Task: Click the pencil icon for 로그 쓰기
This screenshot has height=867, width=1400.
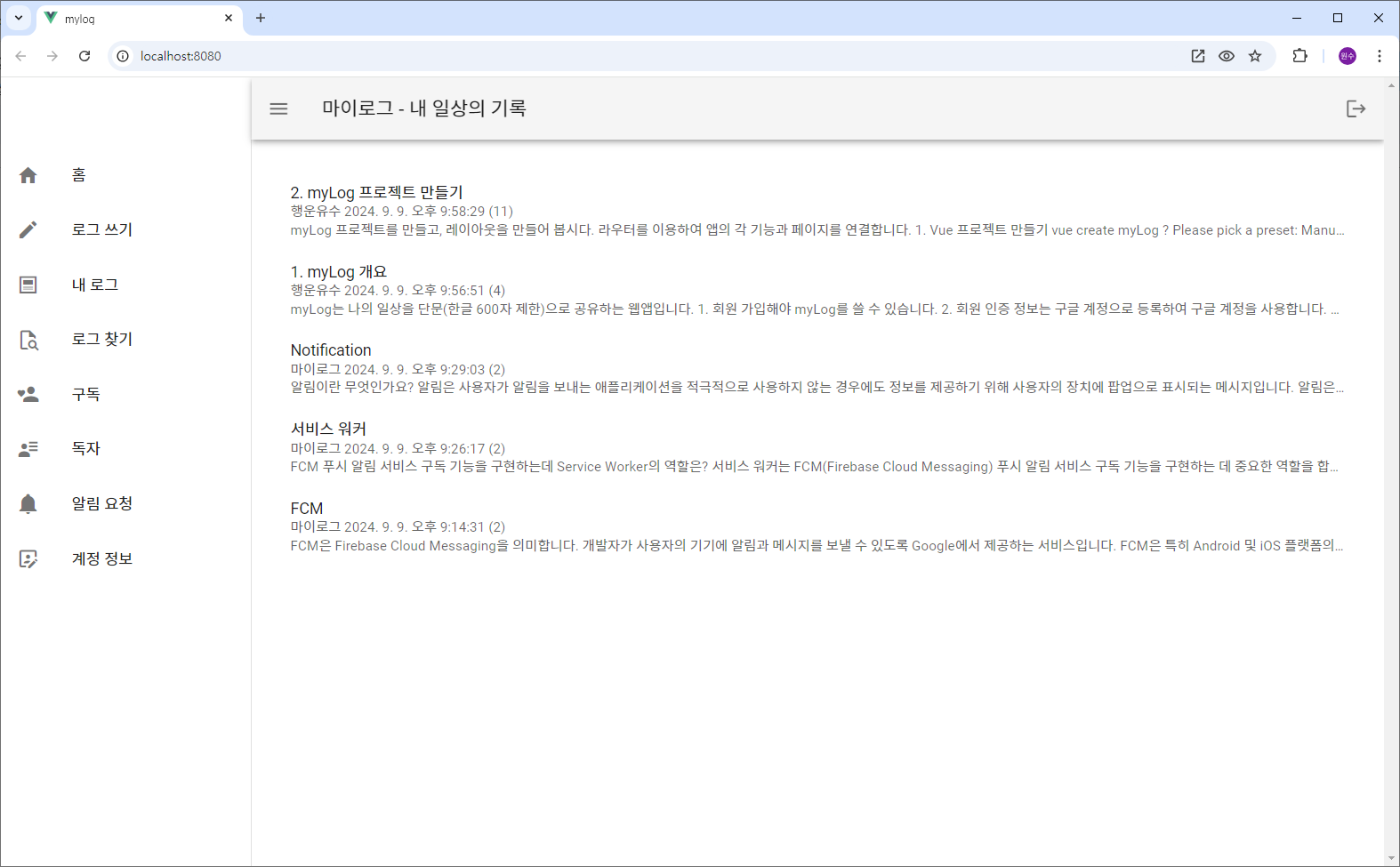Action: pos(28,230)
